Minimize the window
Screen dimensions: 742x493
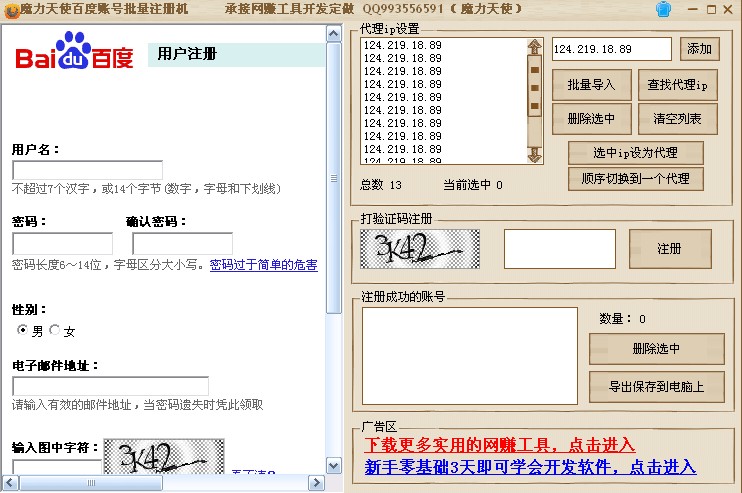(x=693, y=9)
